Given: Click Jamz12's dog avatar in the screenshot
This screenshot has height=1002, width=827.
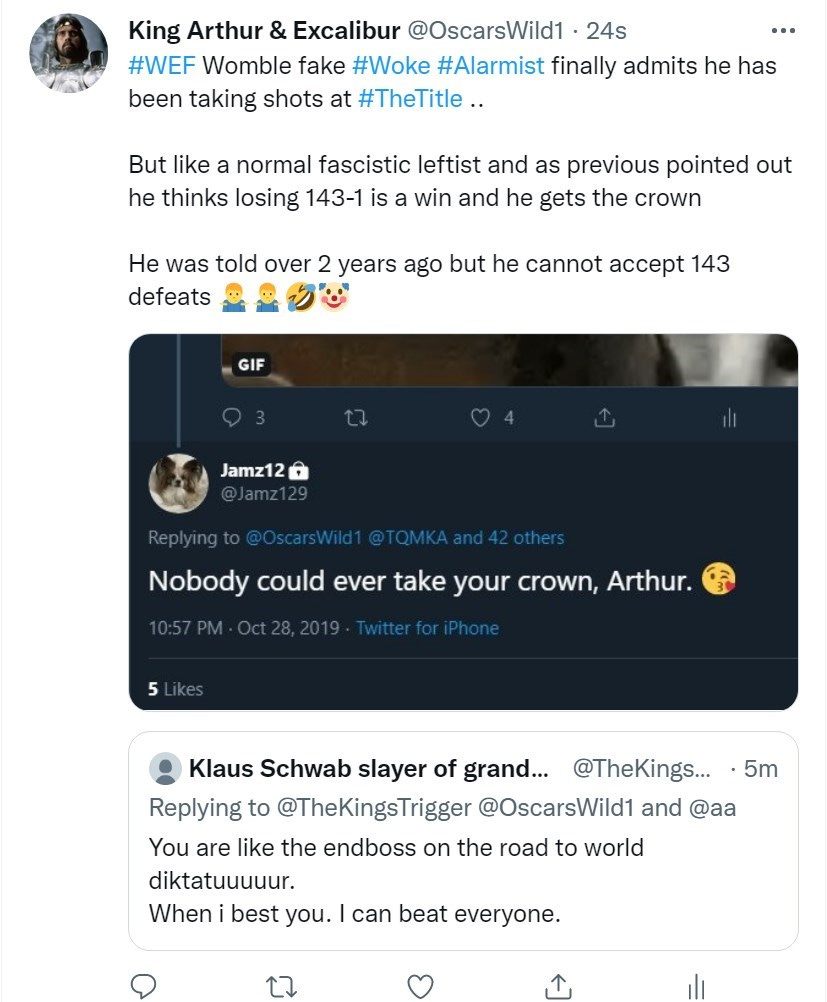Looking at the screenshot, I should point(178,483).
